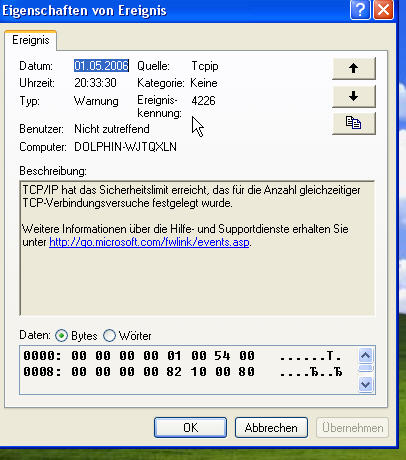Image resolution: width=406 pixels, height=460 pixels.
Task: Switch to the Ereignis tab
Action: tap(31, 40)
